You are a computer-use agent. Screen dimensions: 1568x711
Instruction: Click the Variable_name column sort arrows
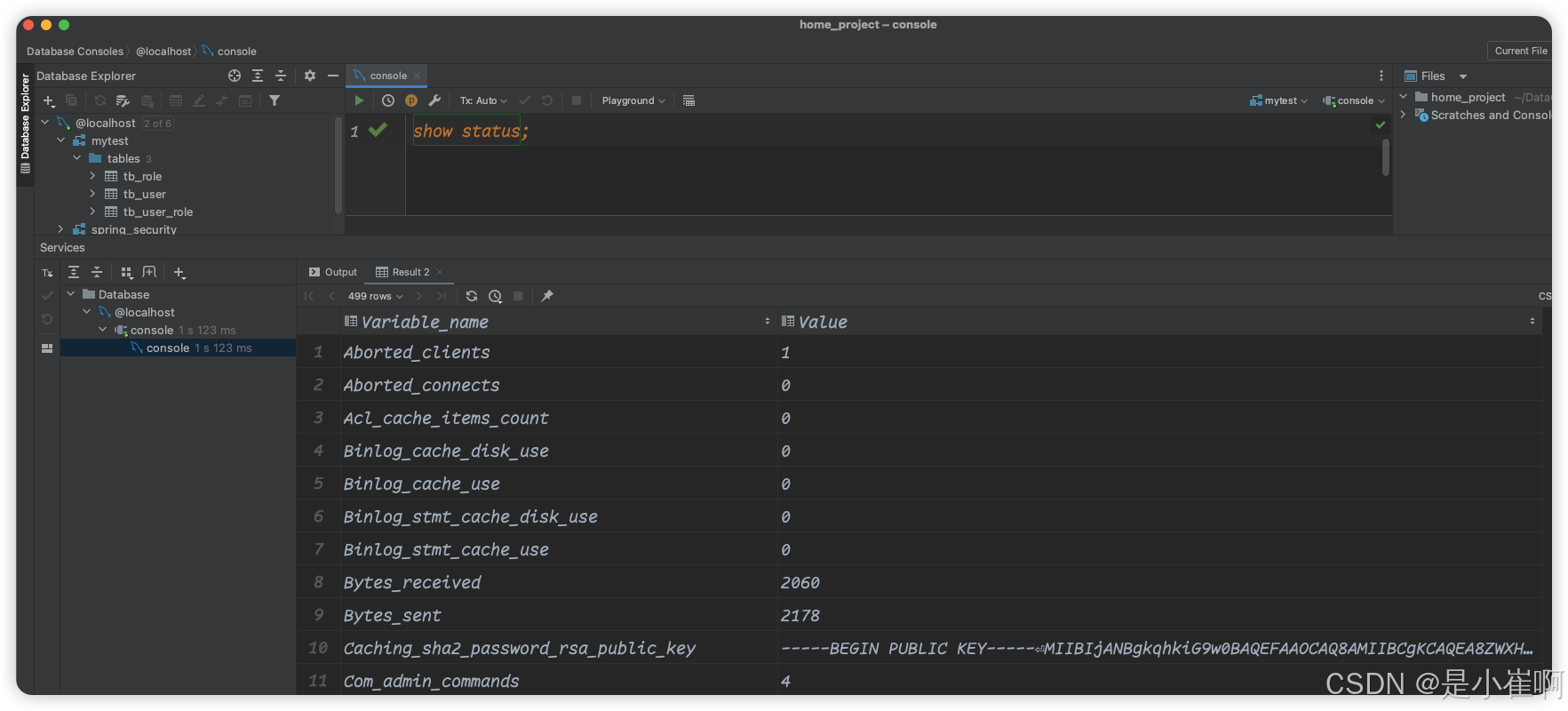768,322
